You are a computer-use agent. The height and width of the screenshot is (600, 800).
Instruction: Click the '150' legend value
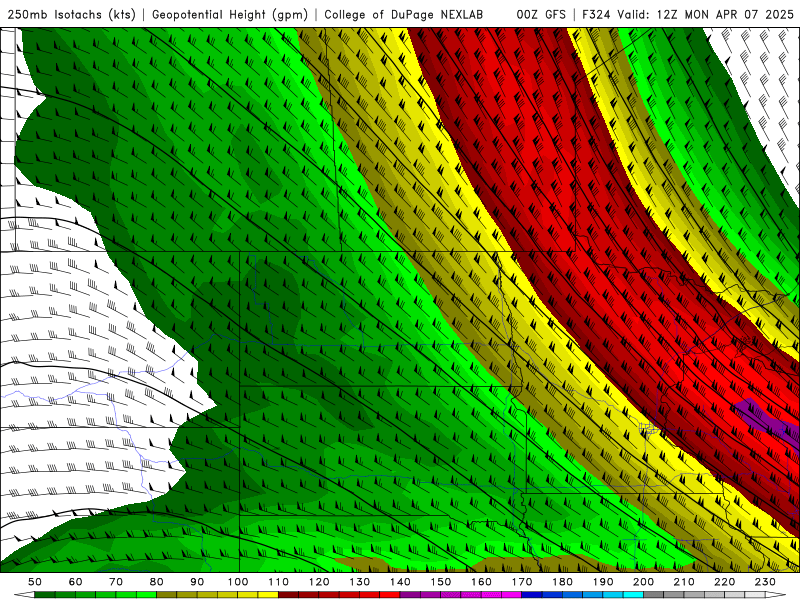440,582
